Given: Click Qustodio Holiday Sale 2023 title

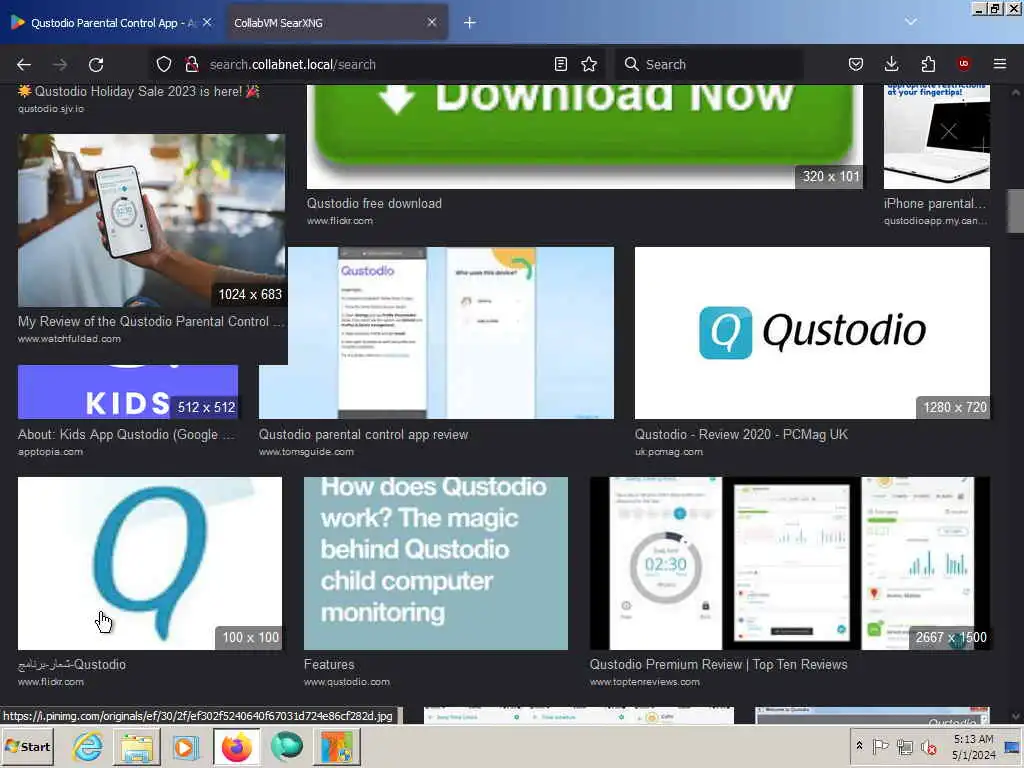Looking at the screenshot, I should (139, 91).
